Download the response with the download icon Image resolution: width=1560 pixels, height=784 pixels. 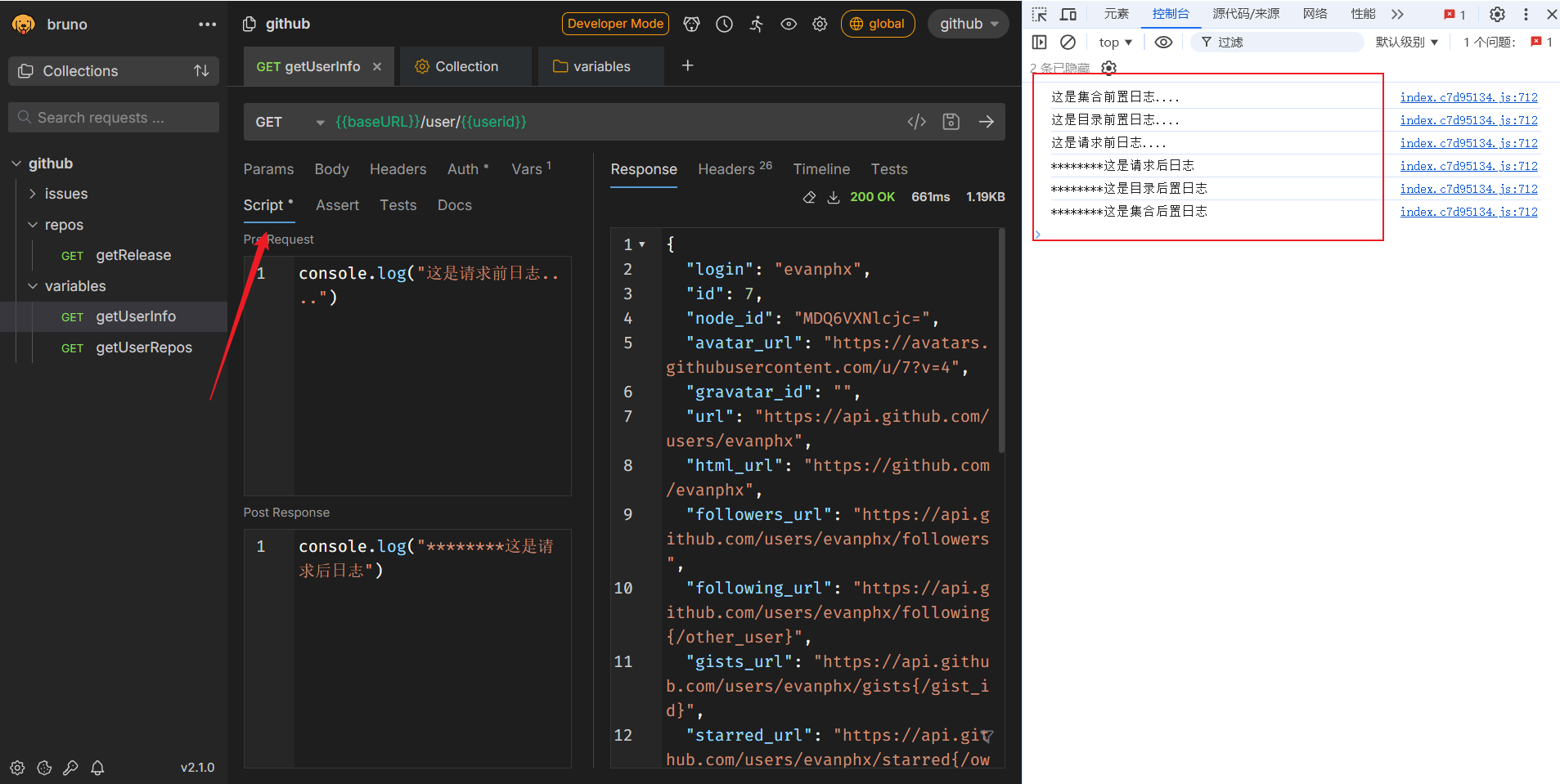[x=834, y=197]
